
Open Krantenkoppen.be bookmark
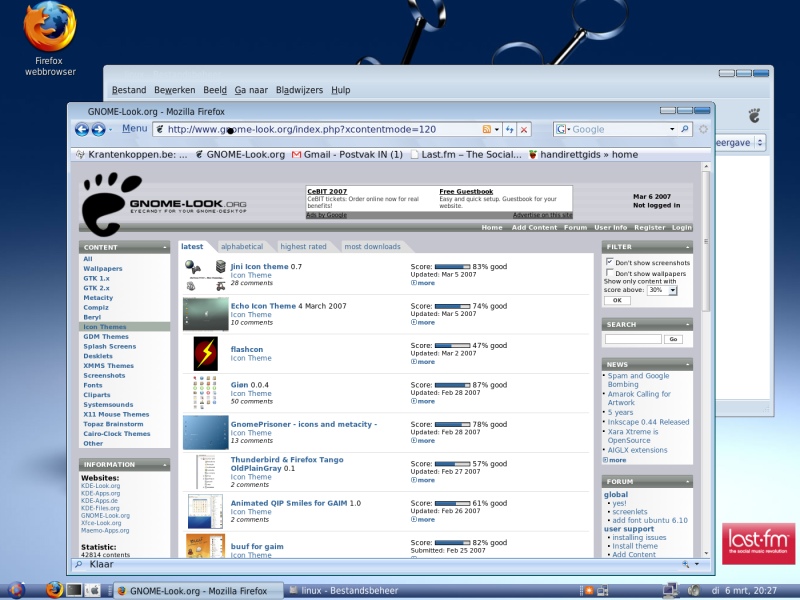[131, 155]
